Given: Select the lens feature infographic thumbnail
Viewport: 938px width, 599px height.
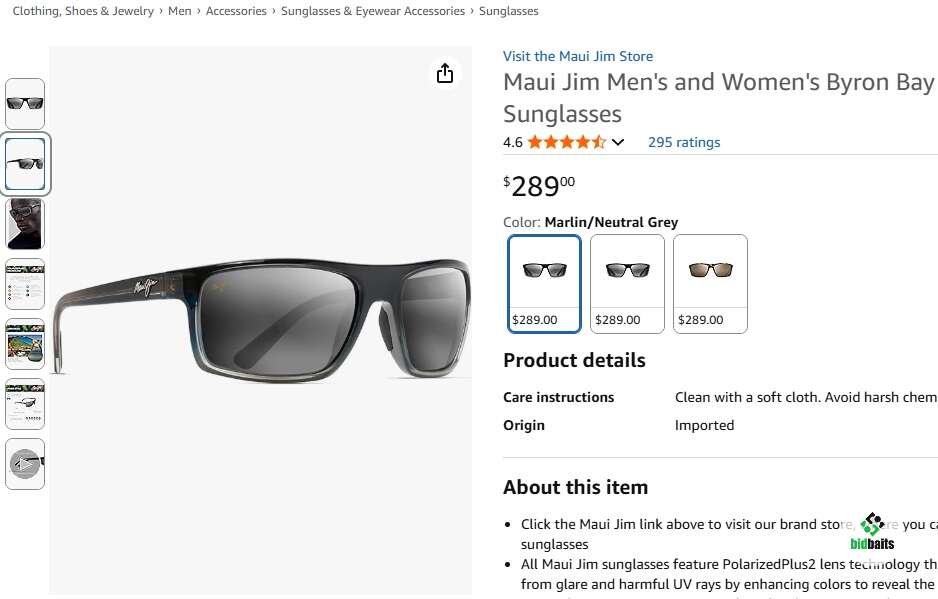Looking at the screenshot, I should (25, 283).
